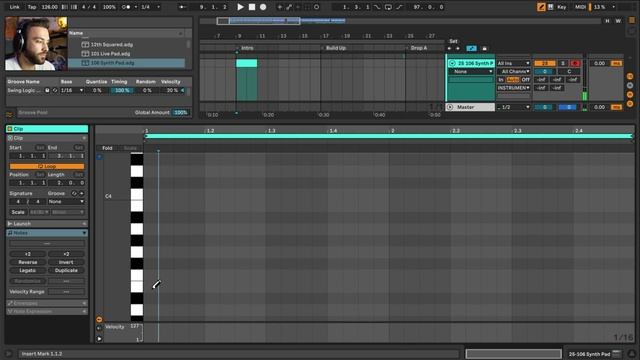The height and width of the screenshot is (360, 640).
Task: Open the groove Base 1/16 dropdown
Action: 72,90
